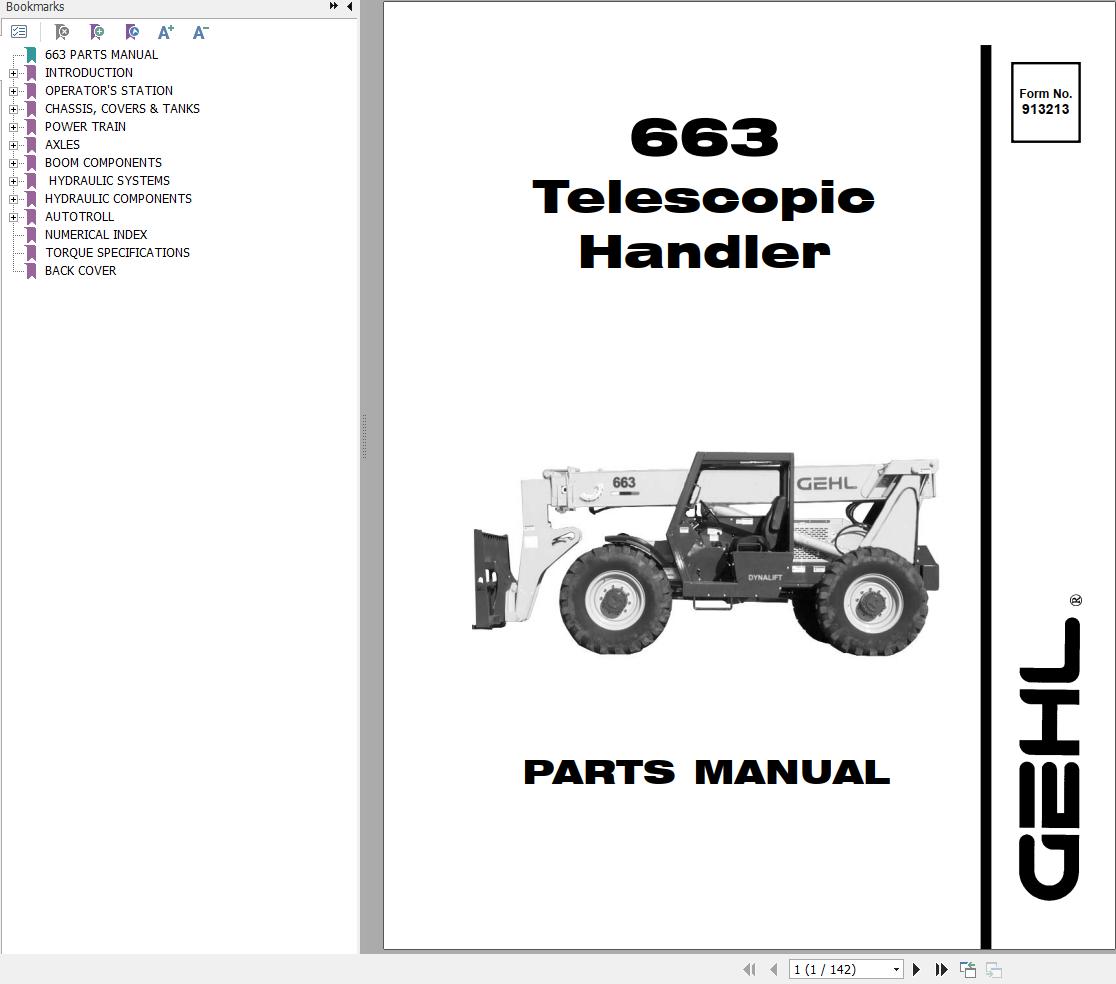Go to the BACK COVER bookmark
Viewport: 1116px width, 984px height.
point(80,270)
